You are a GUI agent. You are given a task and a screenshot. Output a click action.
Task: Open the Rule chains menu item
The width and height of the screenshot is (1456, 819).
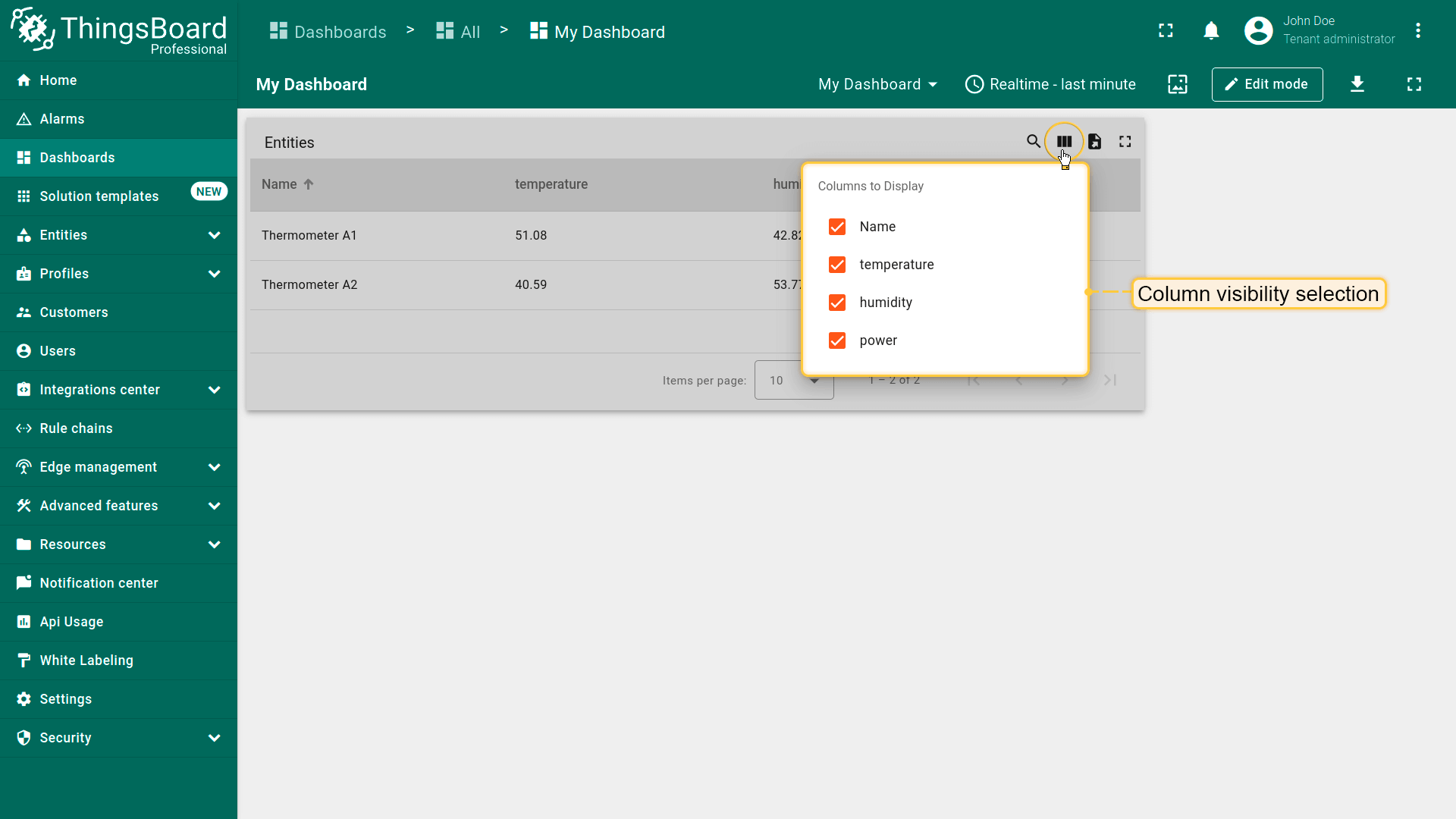point(76,428)
